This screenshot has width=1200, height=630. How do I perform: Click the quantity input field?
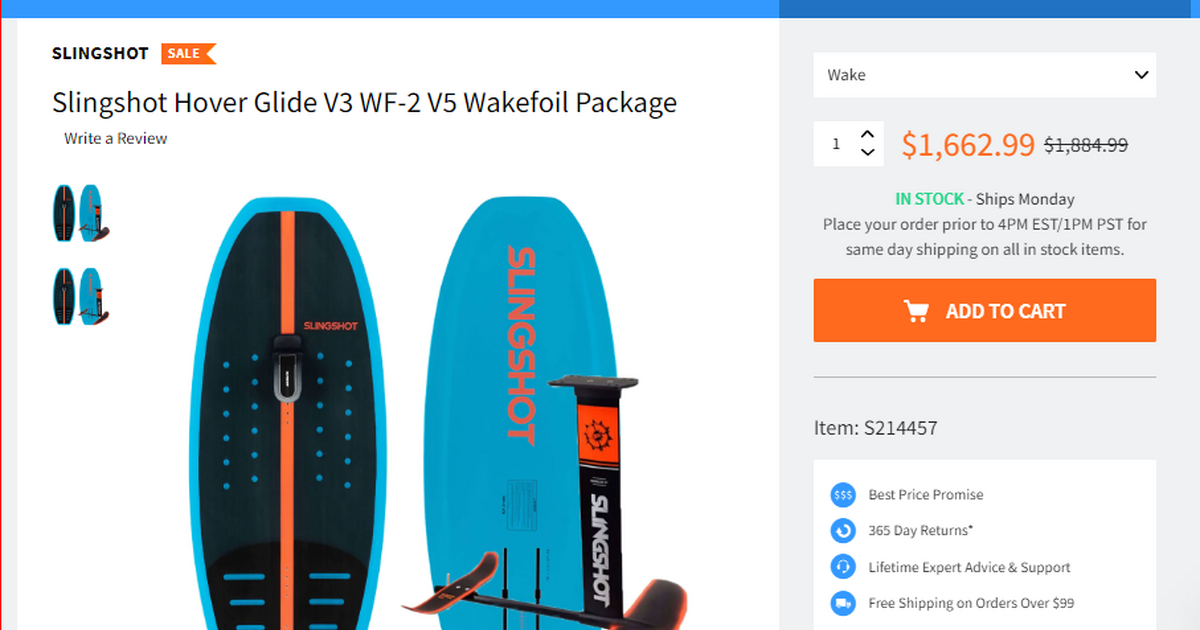836,144
